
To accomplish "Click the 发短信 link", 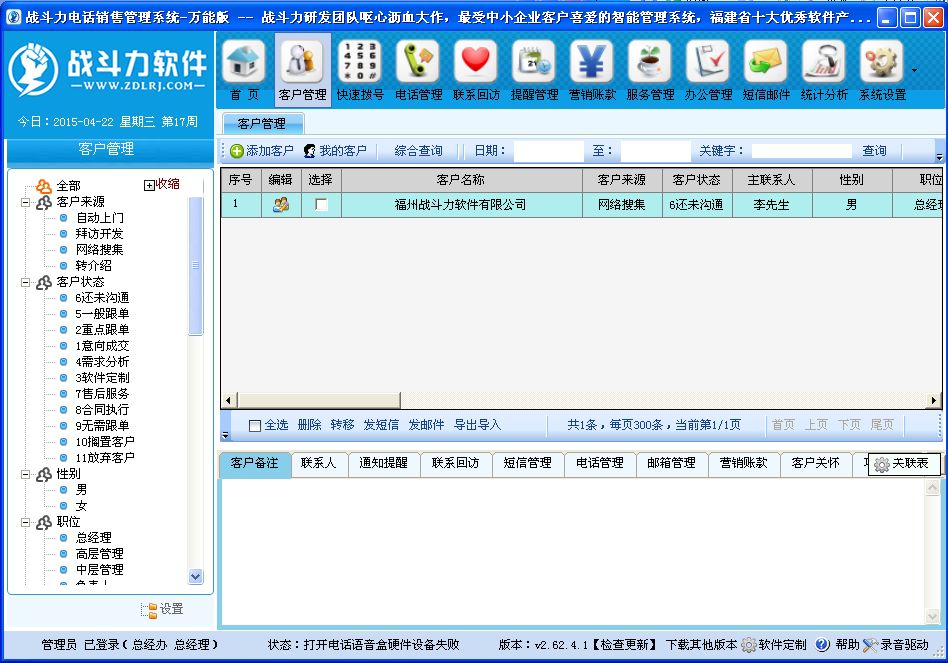I will click(x=381, y=425).
